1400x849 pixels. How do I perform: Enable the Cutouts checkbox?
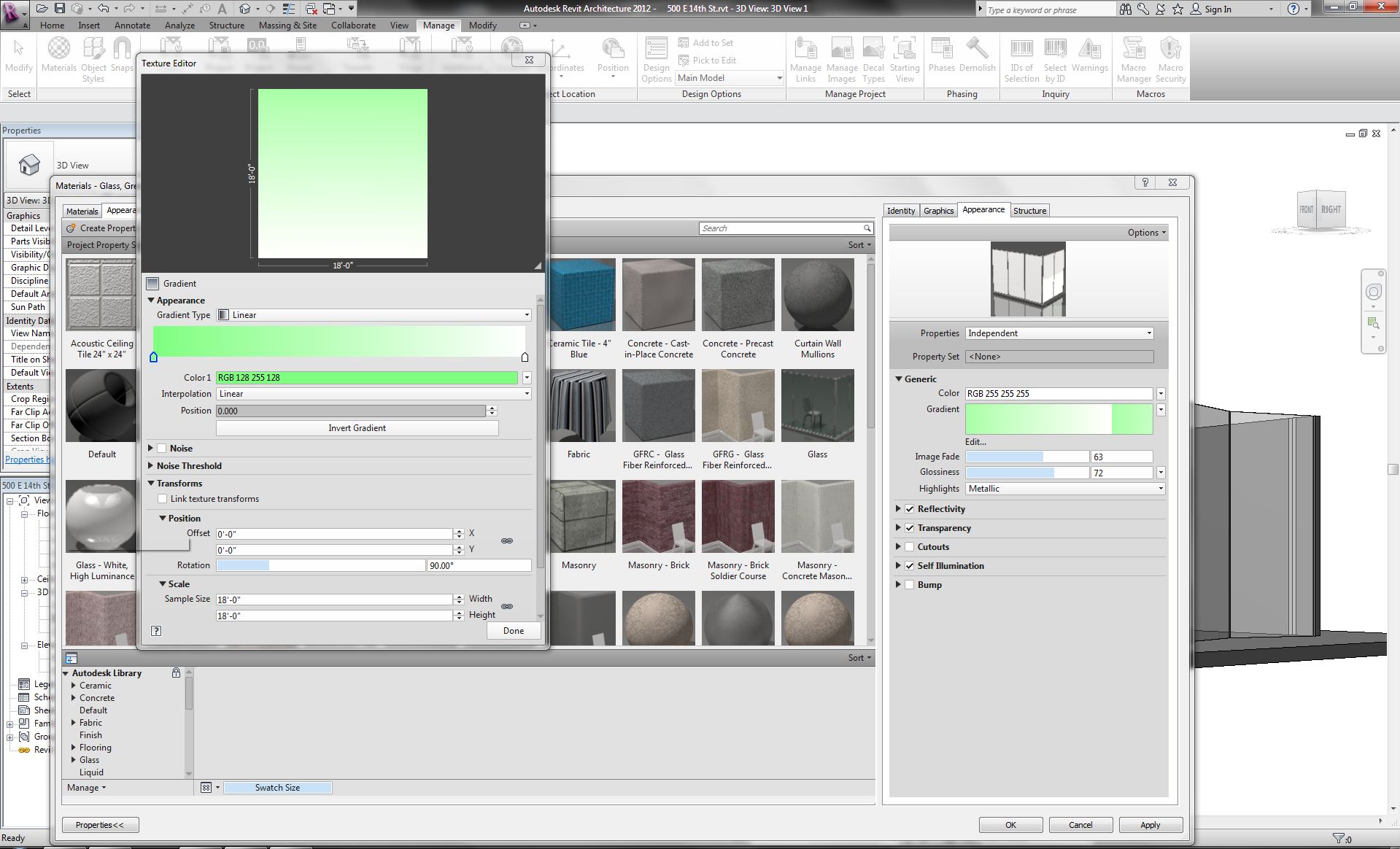pos(910,547)
